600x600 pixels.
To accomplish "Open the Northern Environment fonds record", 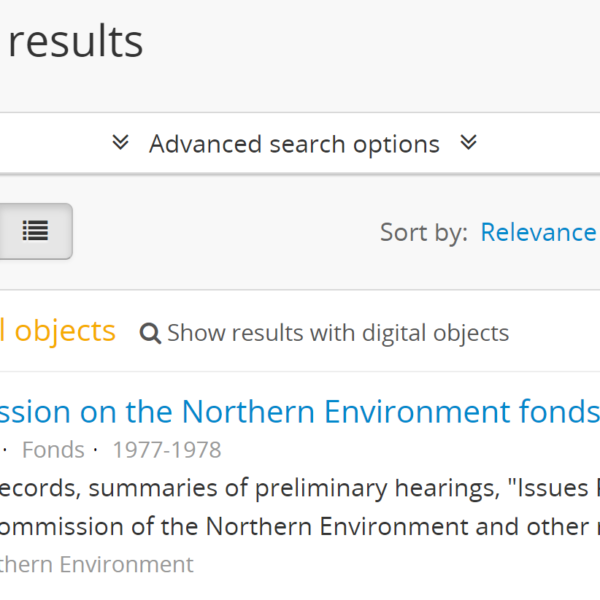I will tap(300, 411).
